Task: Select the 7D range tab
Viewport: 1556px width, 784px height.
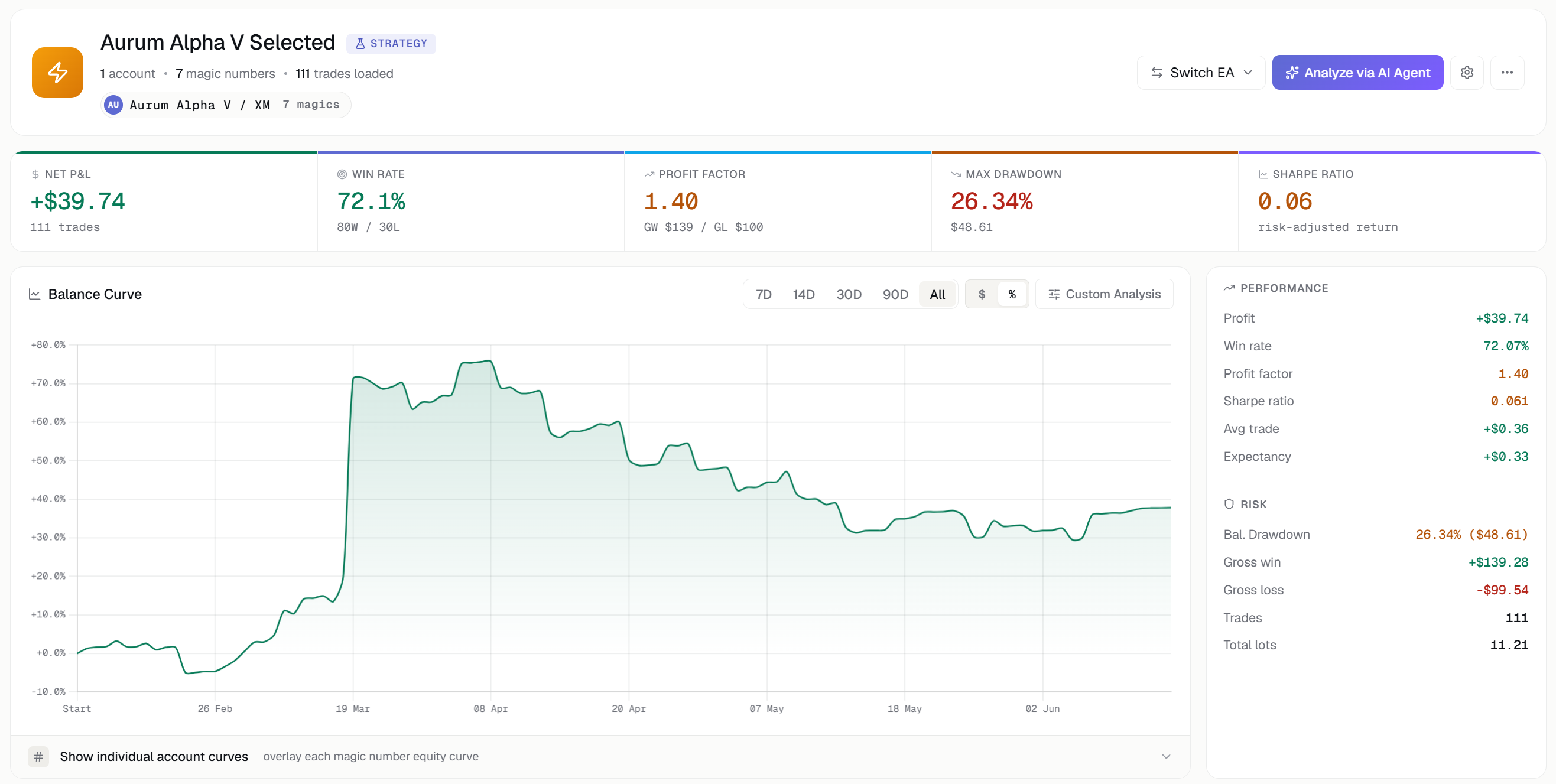Action: point(764,294)
